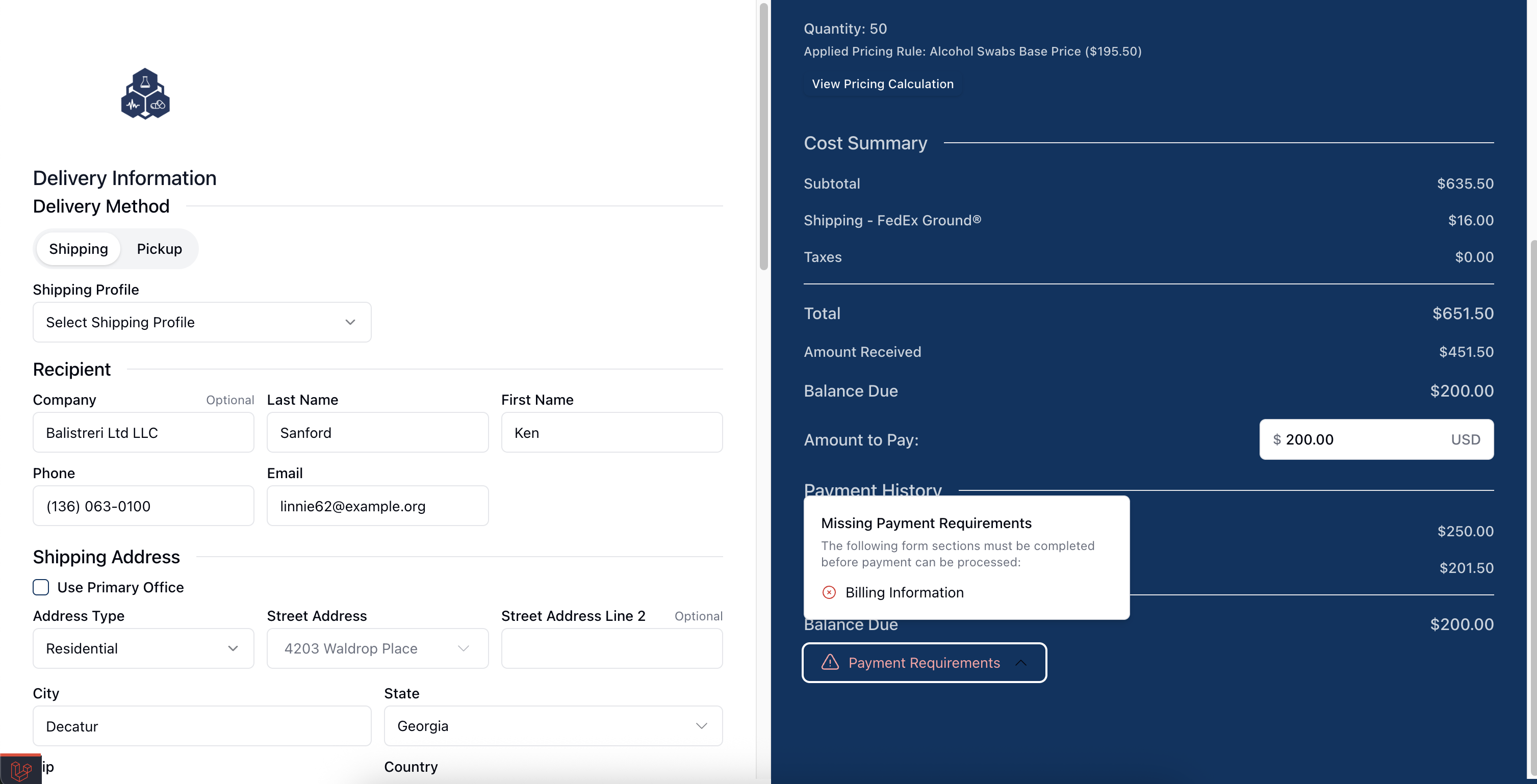Open the Select Shipping Profile dropdown
Image resolution: width=1537 pixels, height=784 pixels.
[201, 322]
